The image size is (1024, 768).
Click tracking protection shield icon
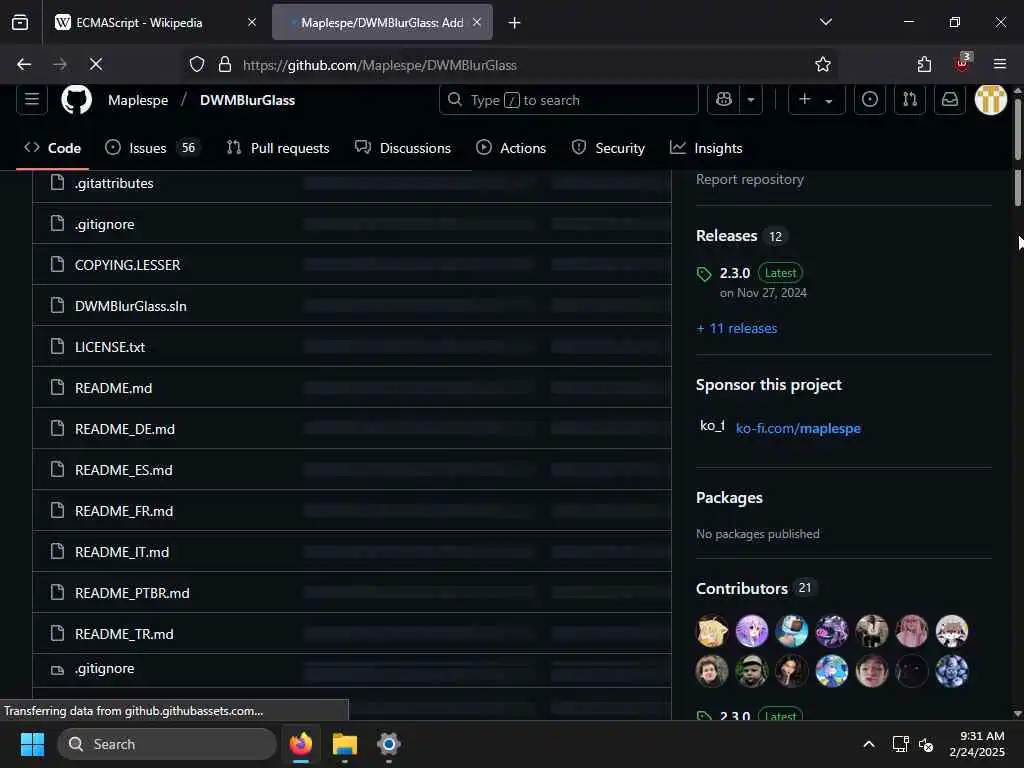pos(197,65)
